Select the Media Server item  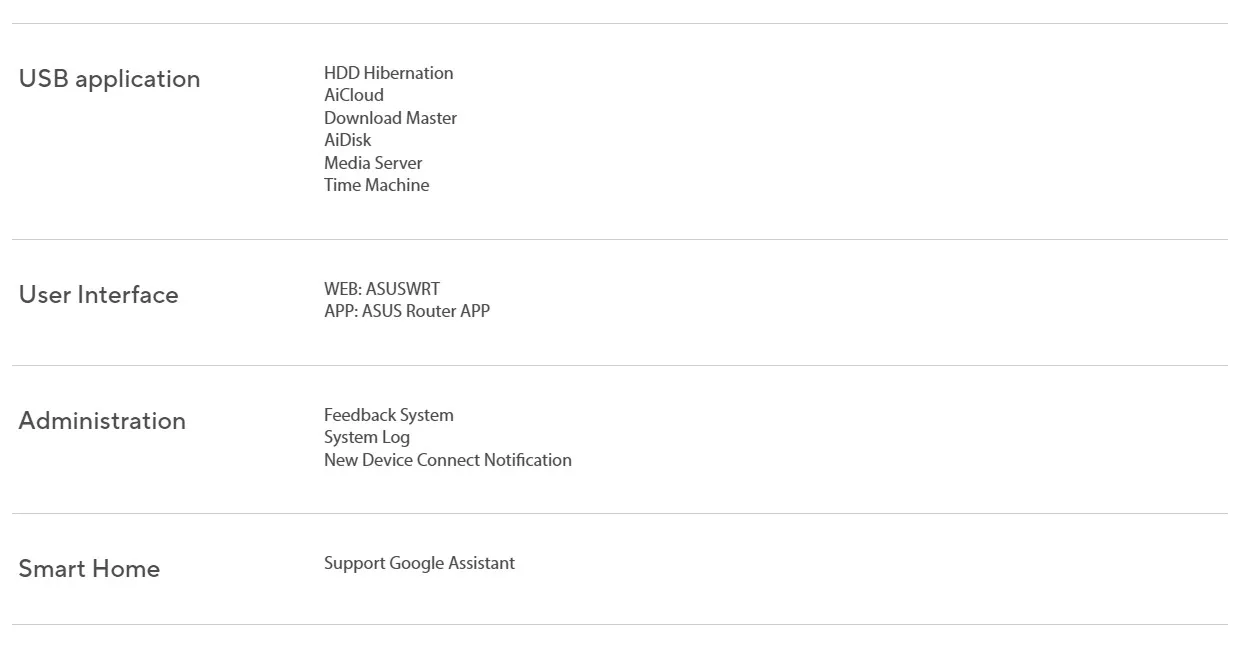coord(373,163)
